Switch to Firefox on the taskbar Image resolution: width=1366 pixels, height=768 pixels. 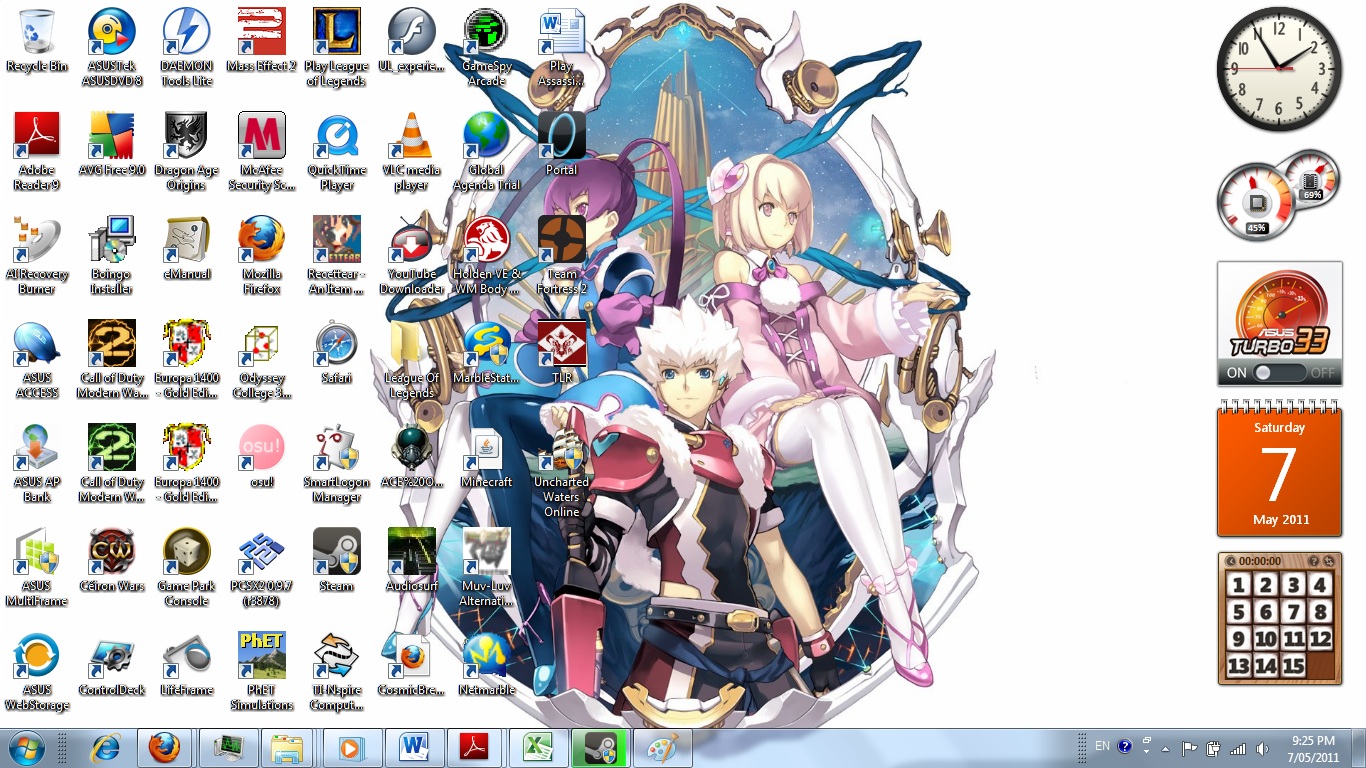[x=164, y=748]
